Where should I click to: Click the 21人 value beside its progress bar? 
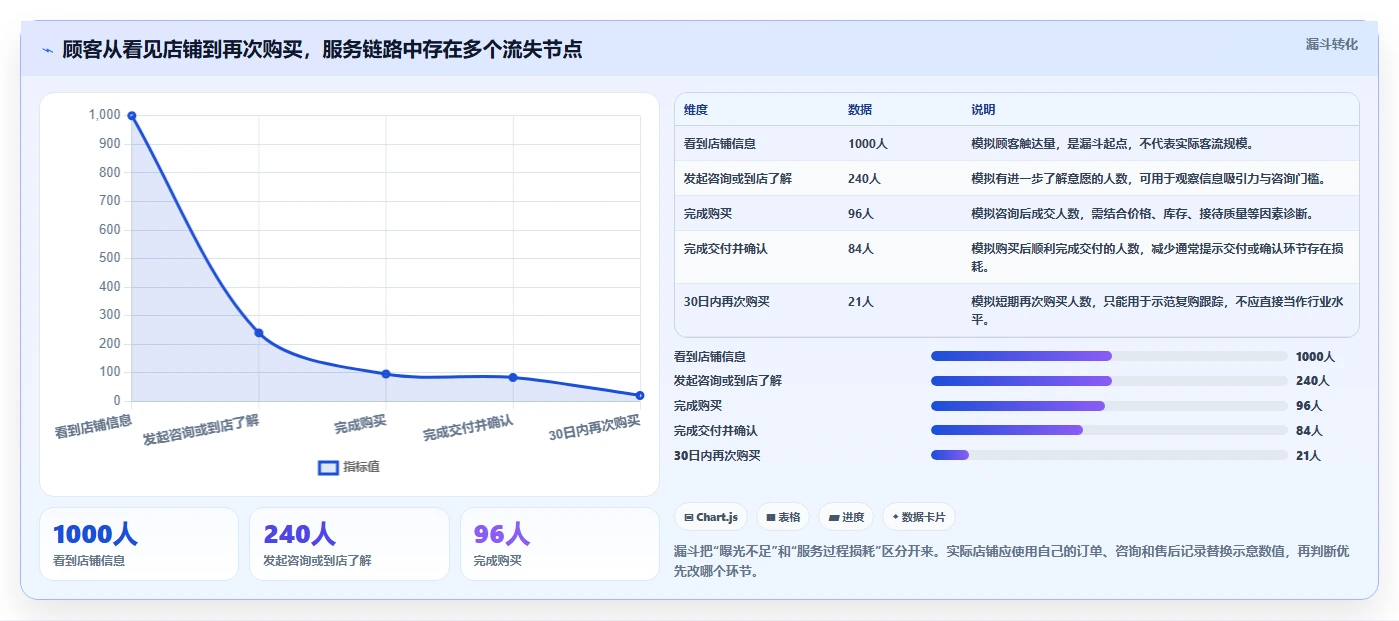(x=1308, y=455)
